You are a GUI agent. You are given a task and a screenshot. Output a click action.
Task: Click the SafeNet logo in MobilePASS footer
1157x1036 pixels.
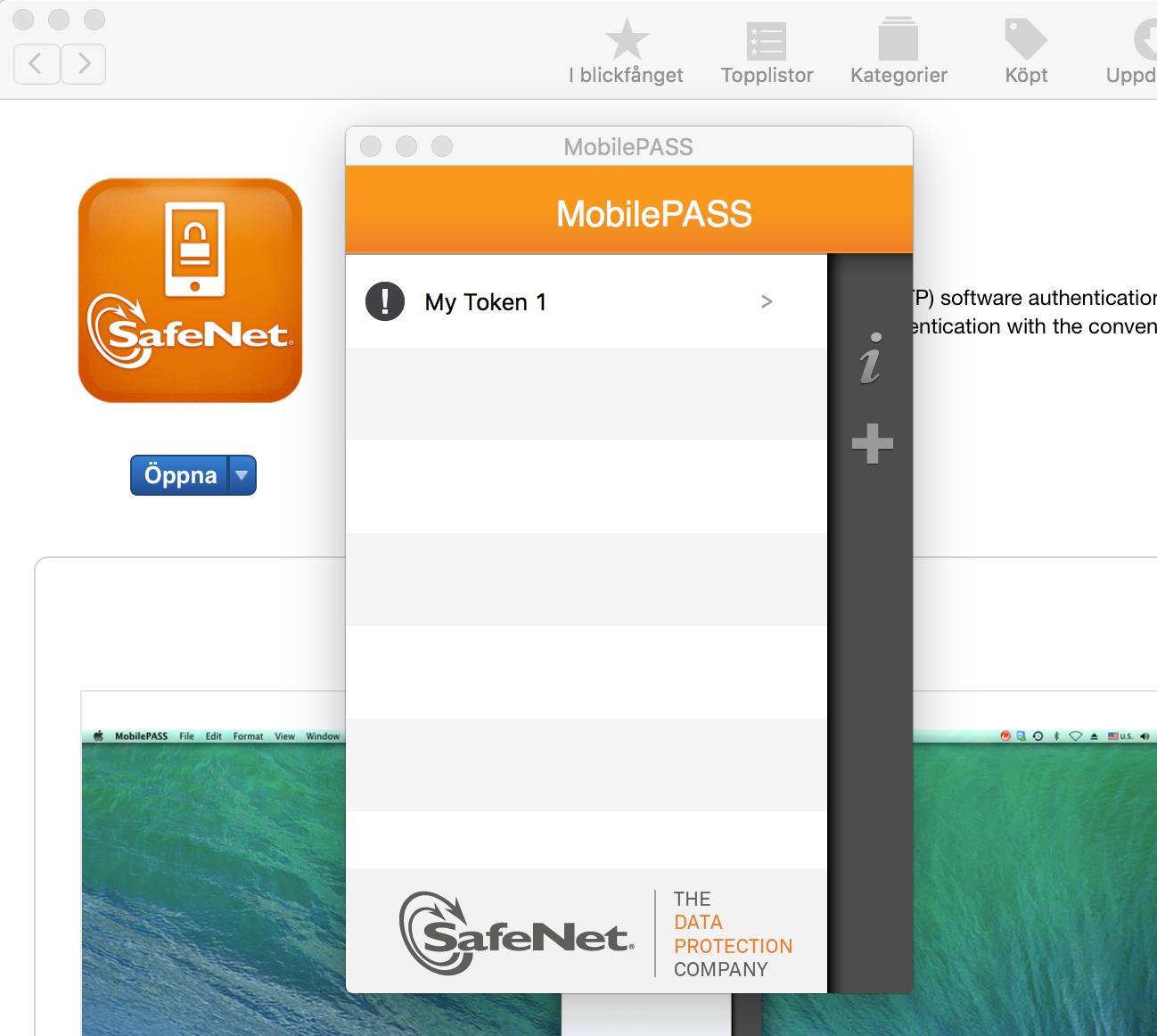pos(516,933)
